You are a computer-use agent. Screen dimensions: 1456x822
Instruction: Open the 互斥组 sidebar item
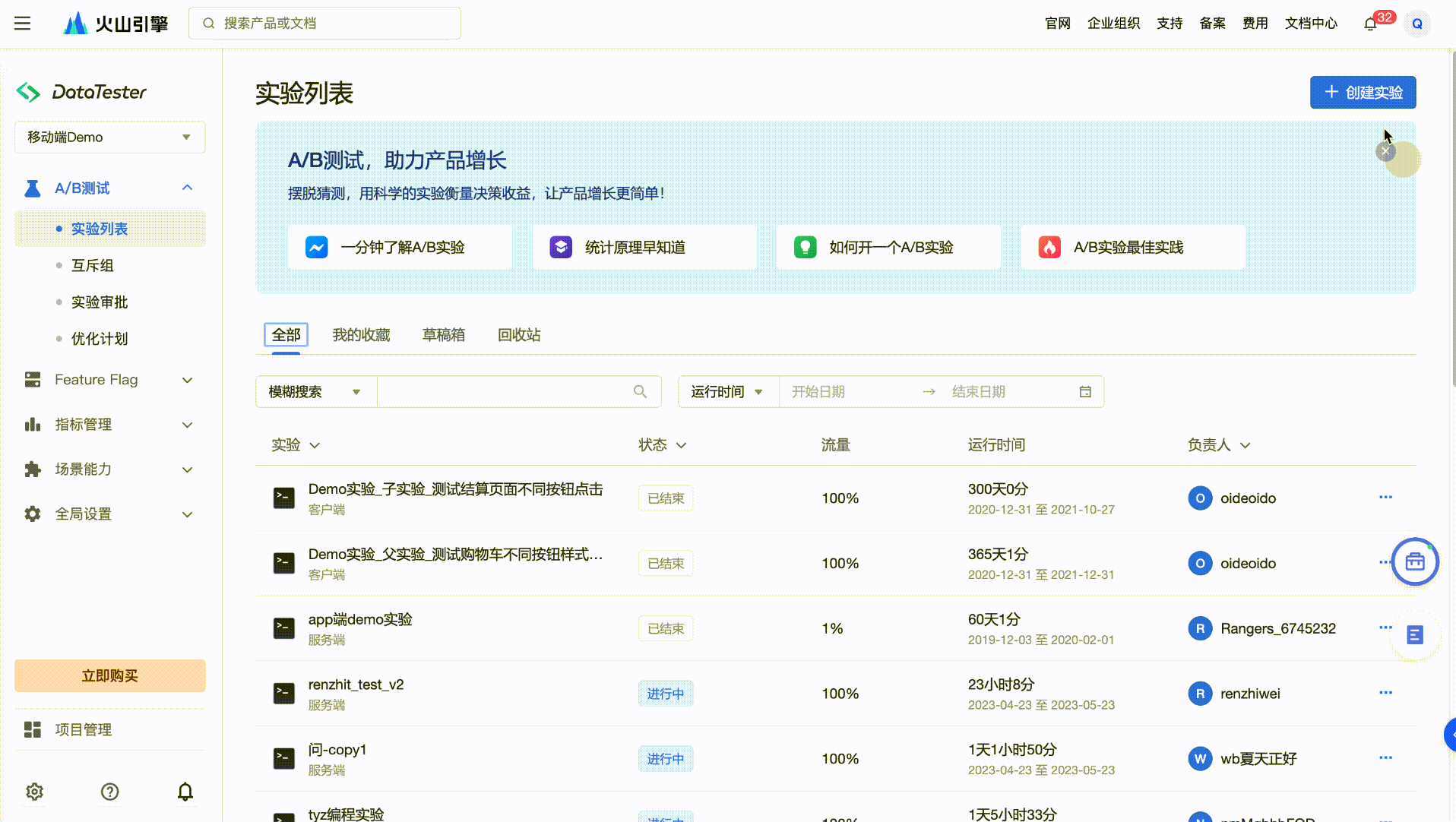coord(93,266)
